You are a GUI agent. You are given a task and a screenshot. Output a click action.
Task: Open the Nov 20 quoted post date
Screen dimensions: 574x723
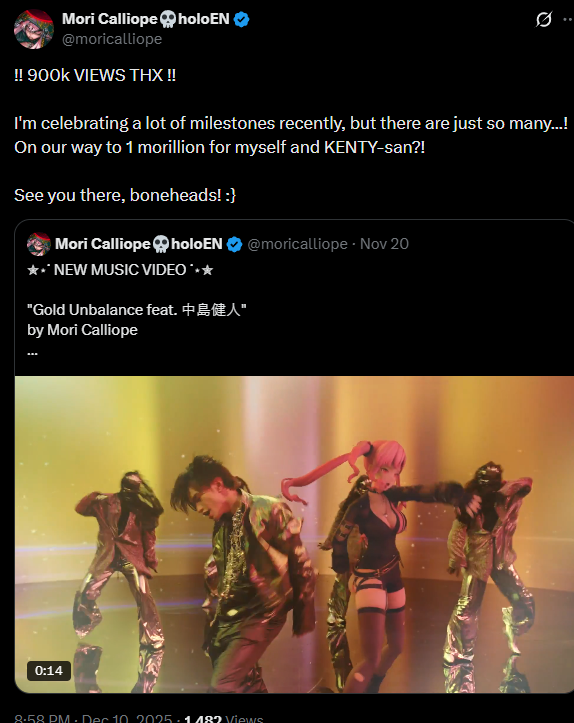[x=384, y=244]
